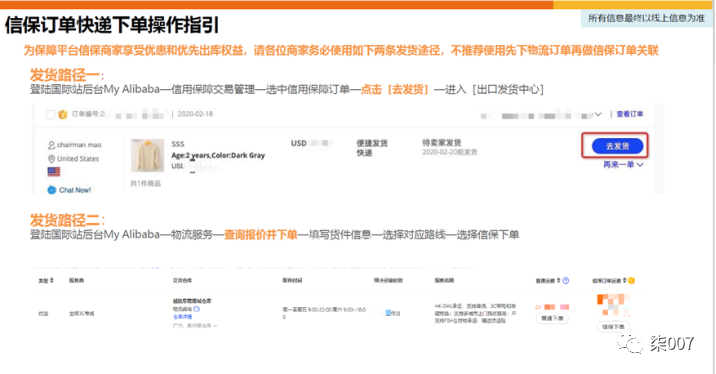The height and width of the screenshot is (374, 716).
Task: Click the 待卖家发货 status text
Action: pos(442,142)
